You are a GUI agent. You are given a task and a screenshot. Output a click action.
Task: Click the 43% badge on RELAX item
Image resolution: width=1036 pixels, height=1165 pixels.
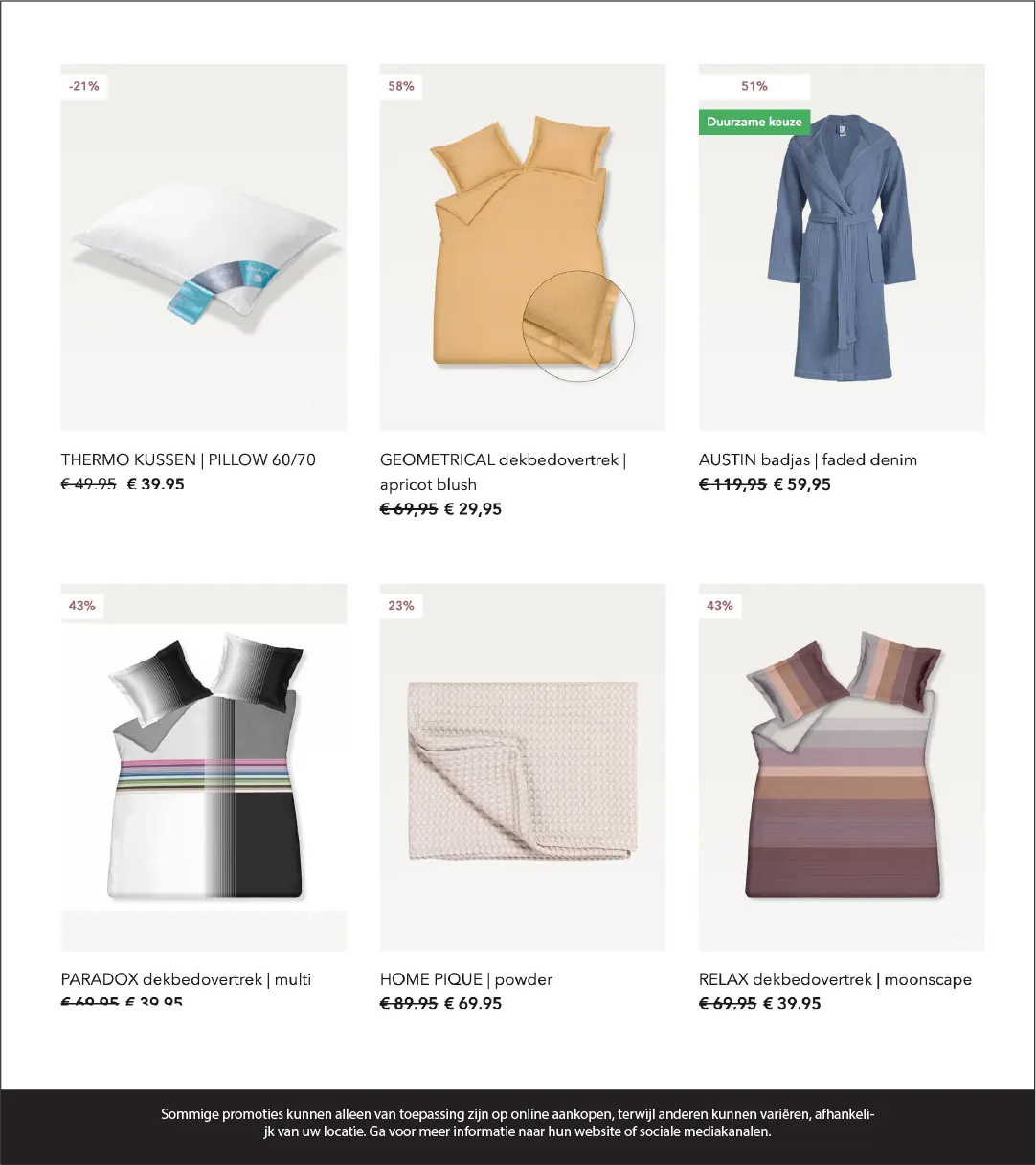tap(720, 606)
